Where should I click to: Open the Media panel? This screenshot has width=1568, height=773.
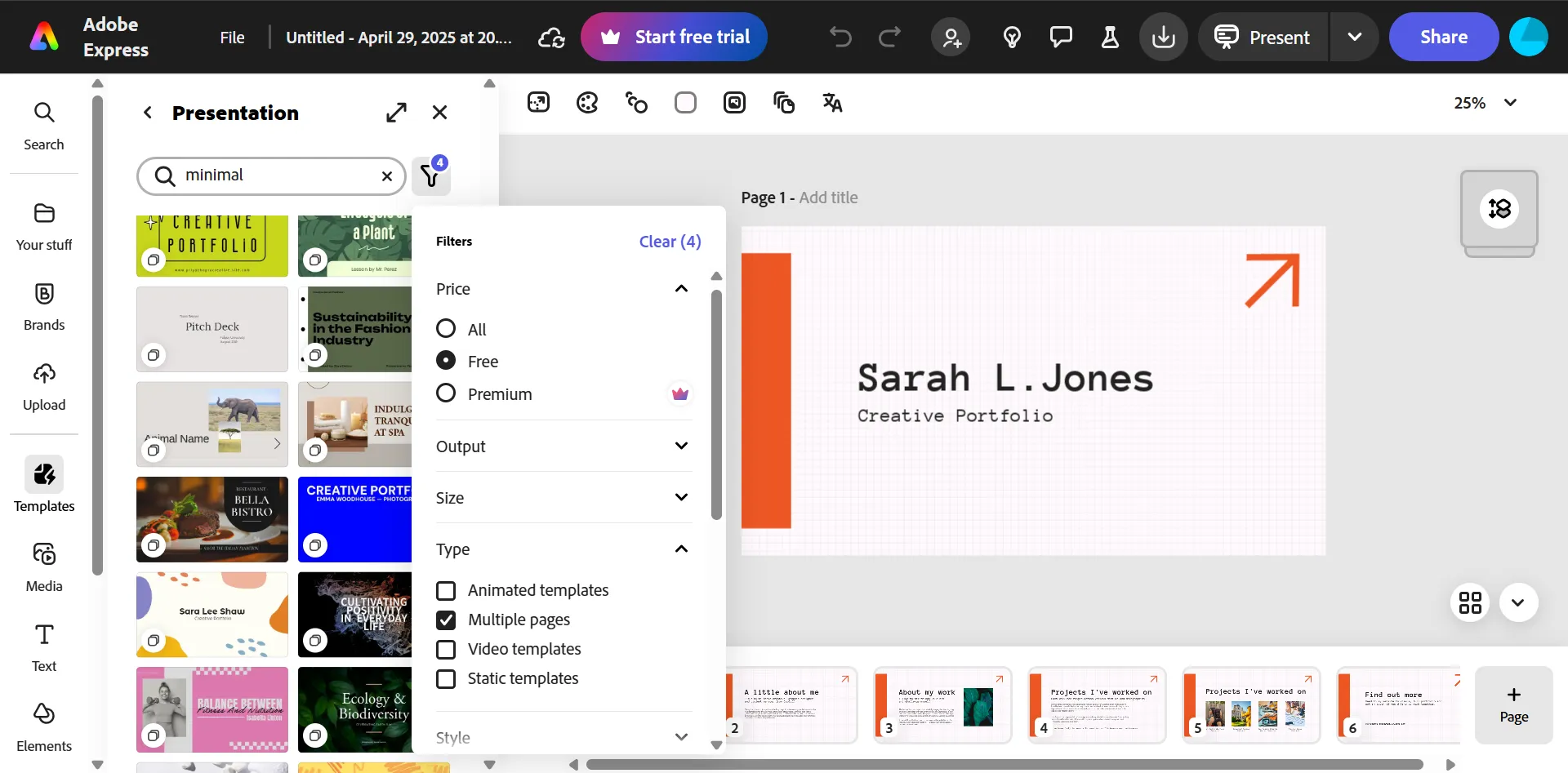pos(43,565)
